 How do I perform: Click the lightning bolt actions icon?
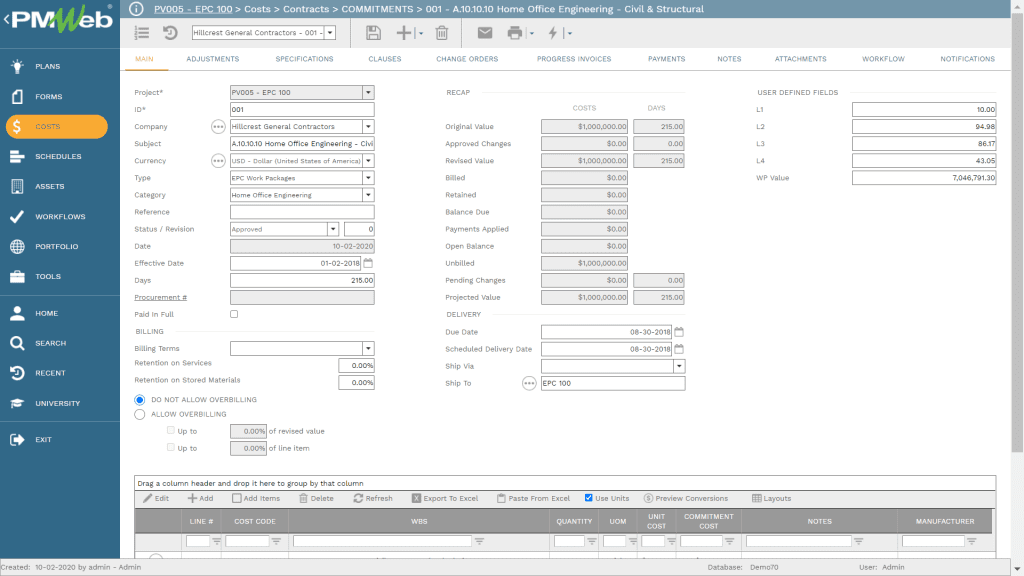coord(552,33)
